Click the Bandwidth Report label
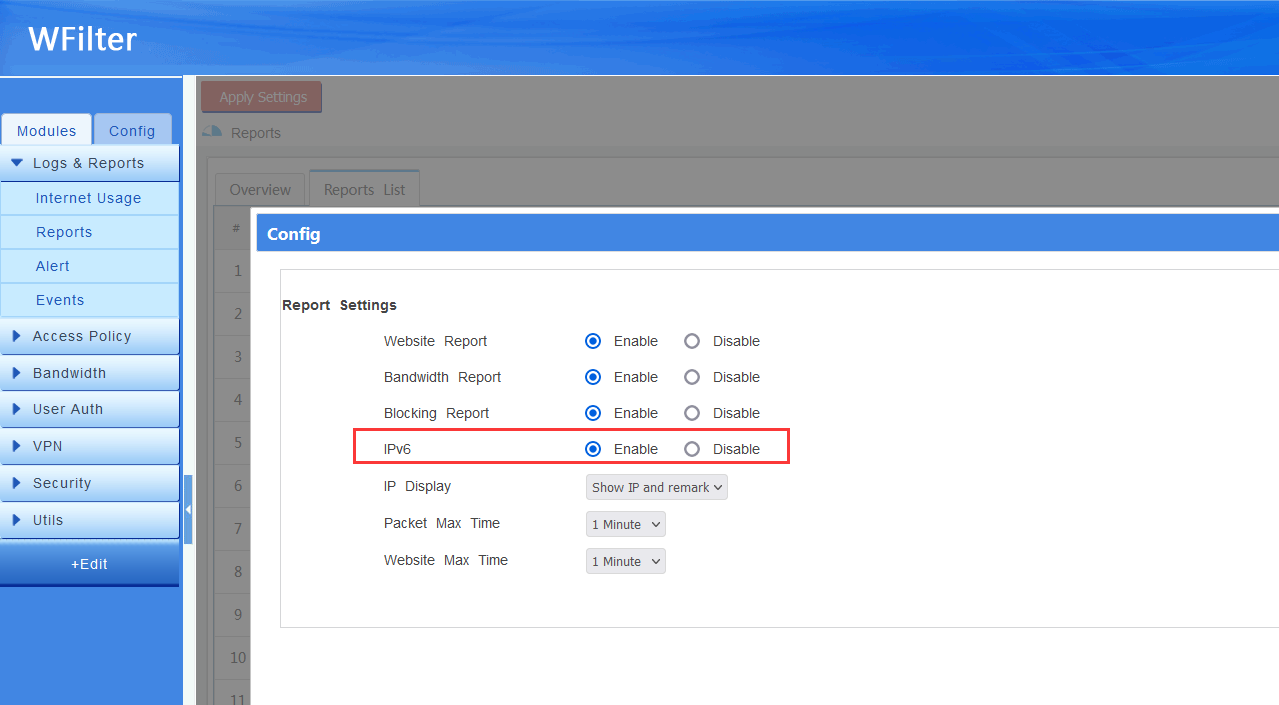 pyautogui.click(x=443, y=377)
